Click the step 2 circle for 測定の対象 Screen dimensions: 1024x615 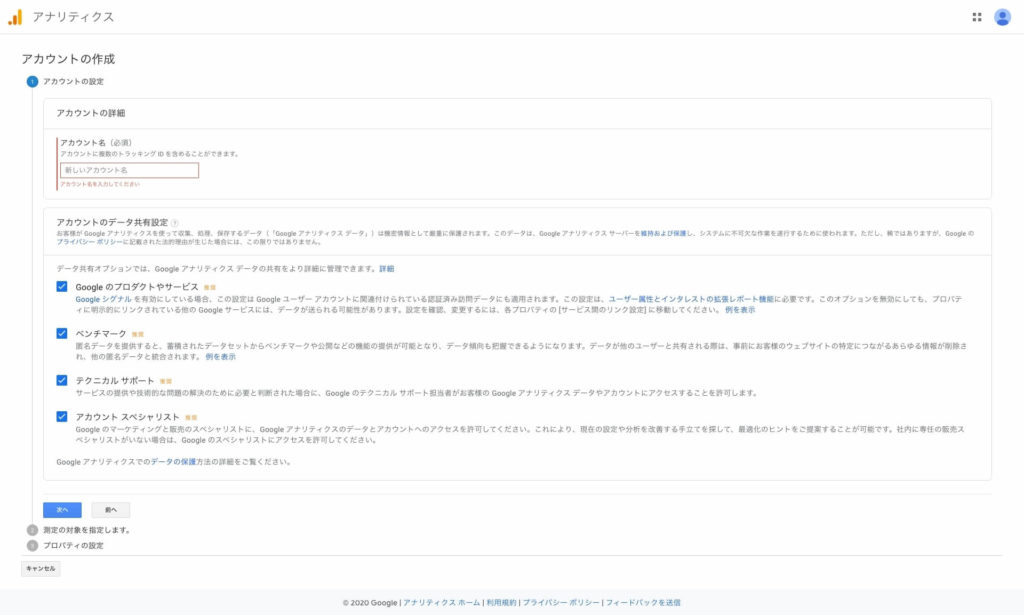(x=32, y=530)
